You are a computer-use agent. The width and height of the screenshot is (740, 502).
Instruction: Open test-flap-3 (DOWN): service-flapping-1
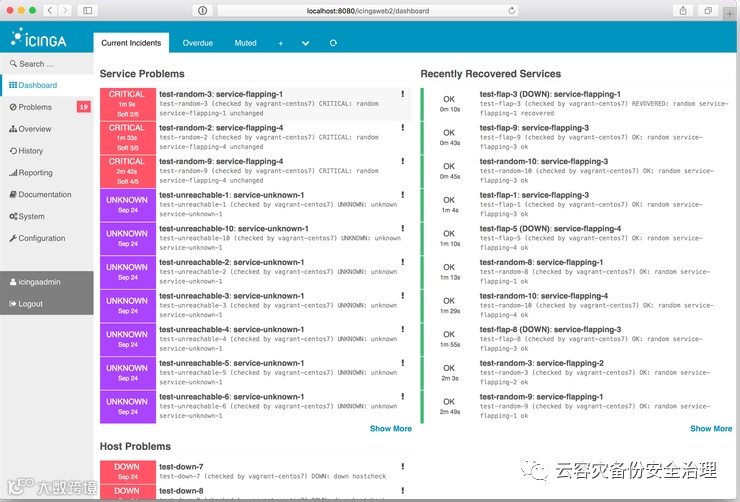(x=550, y=94)
